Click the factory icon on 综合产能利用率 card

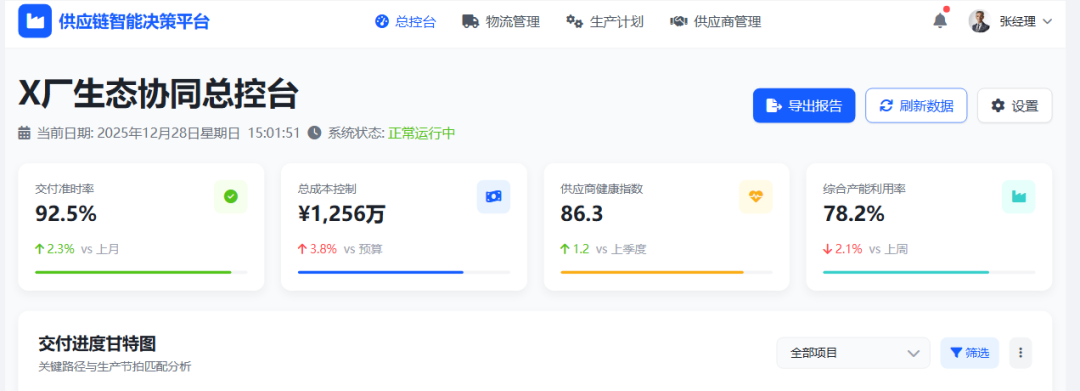pyautogui.click(x=1019, y=197)
